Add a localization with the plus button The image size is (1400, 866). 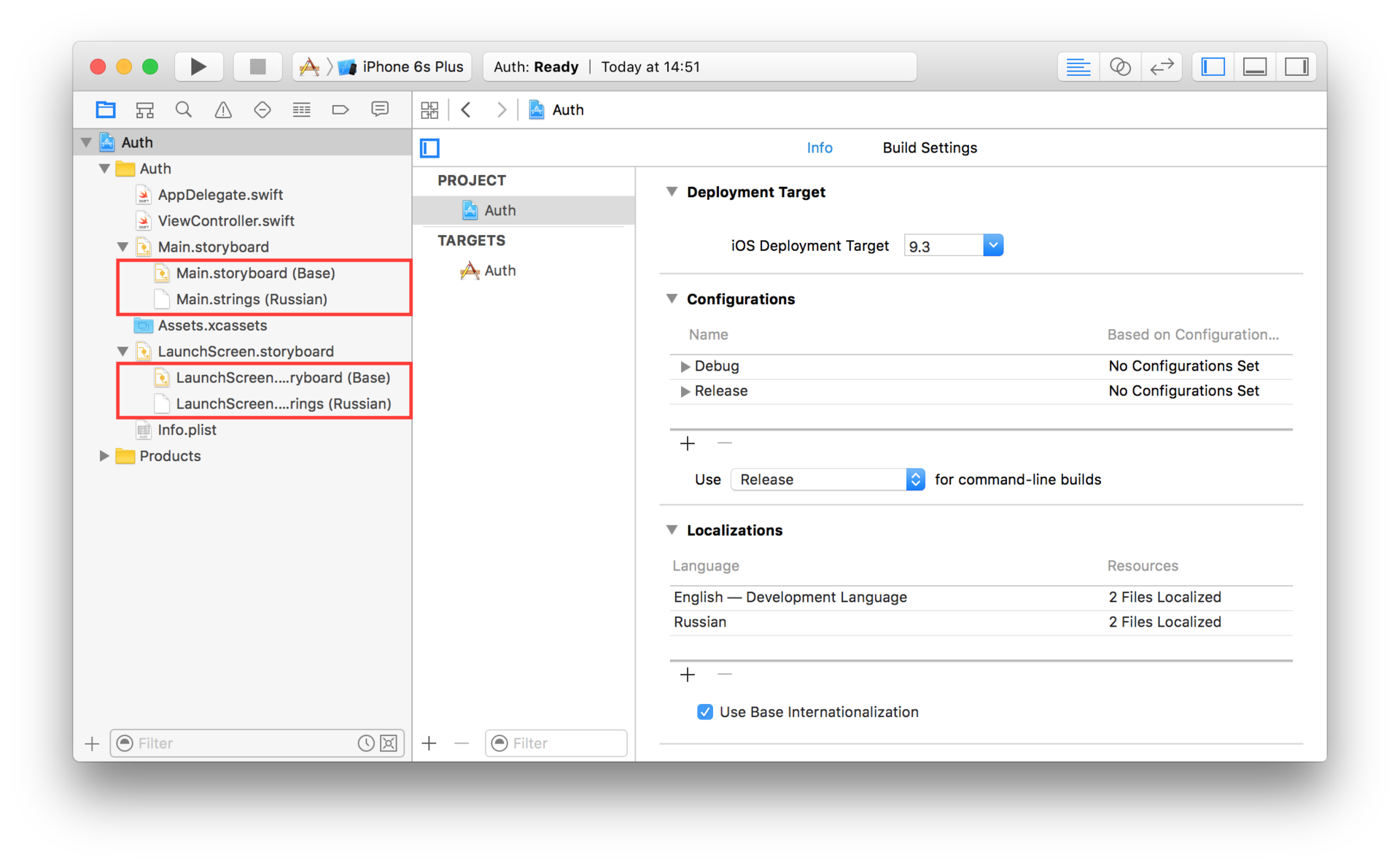coord(687,675)
